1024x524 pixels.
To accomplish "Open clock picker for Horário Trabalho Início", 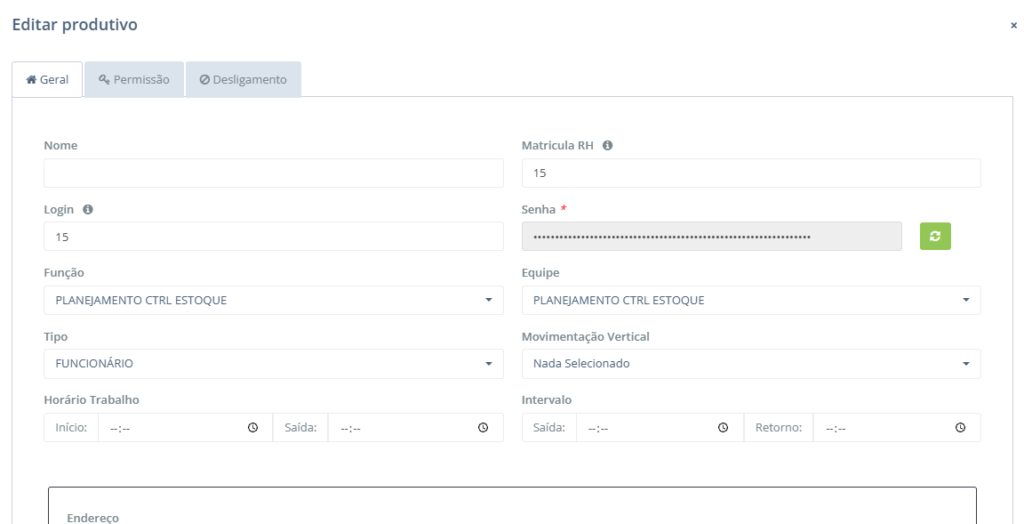I will (253, 428).
